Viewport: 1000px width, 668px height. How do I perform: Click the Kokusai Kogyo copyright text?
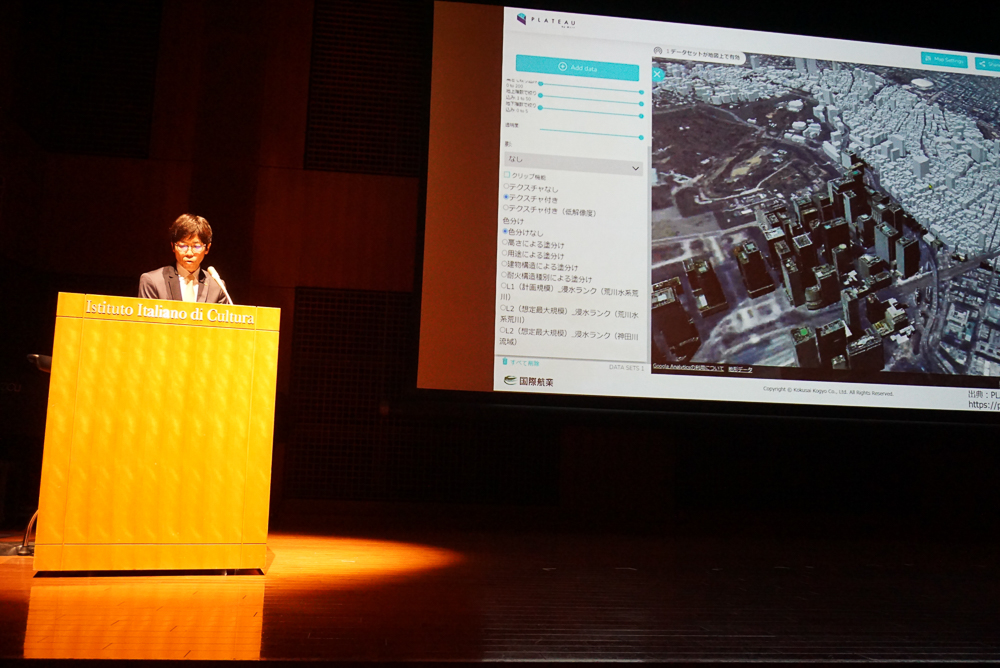(x=828, y=391)
